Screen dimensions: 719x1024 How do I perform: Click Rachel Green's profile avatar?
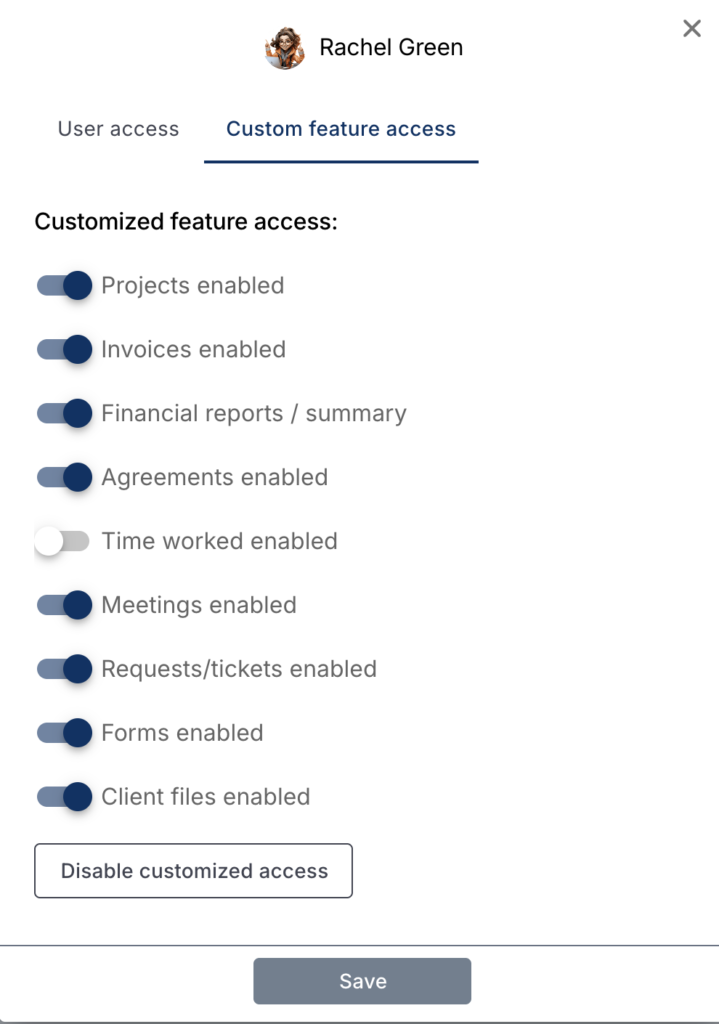click(285, 47)
